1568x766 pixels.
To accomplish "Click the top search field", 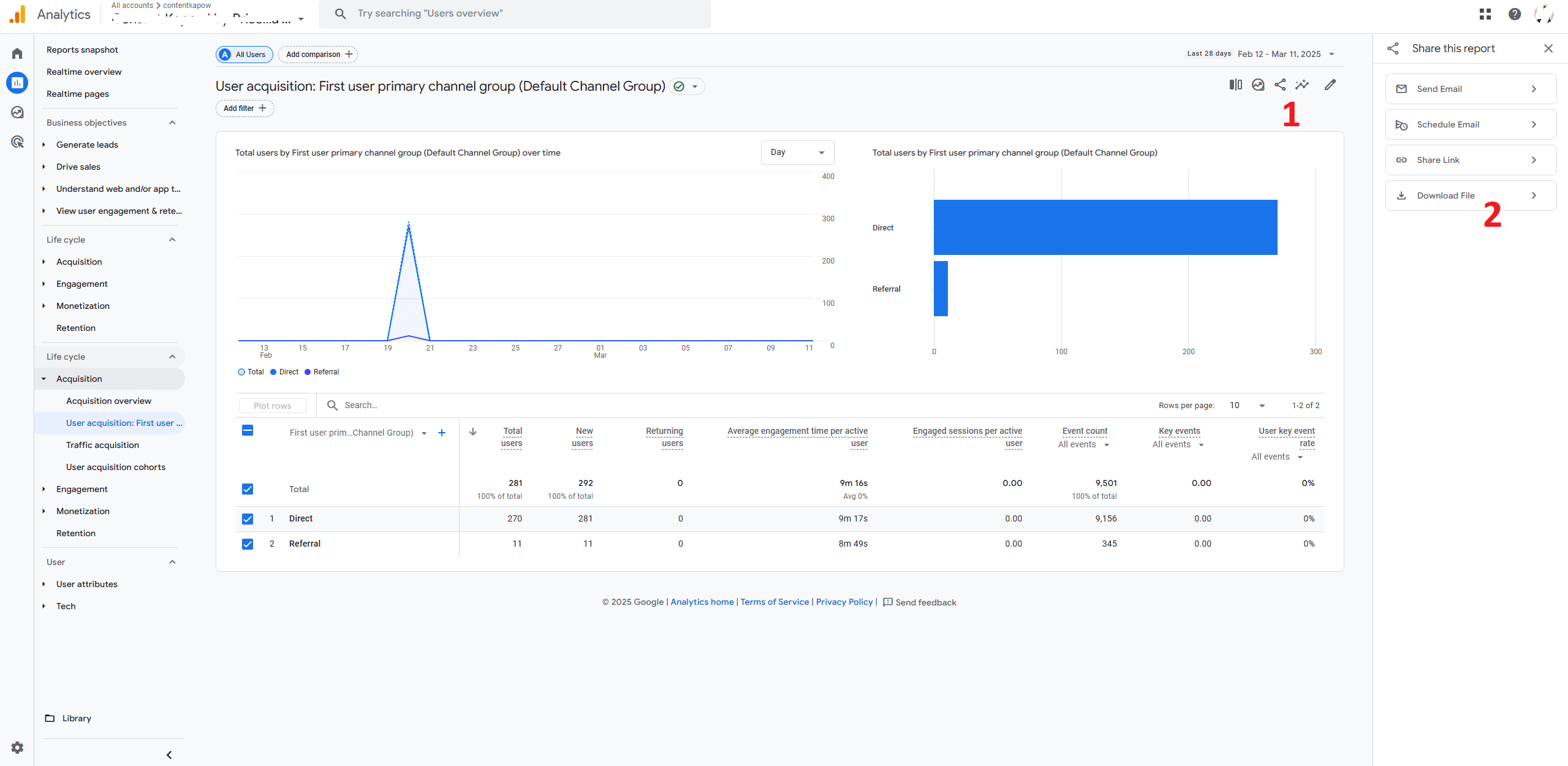I will point(515,13).
